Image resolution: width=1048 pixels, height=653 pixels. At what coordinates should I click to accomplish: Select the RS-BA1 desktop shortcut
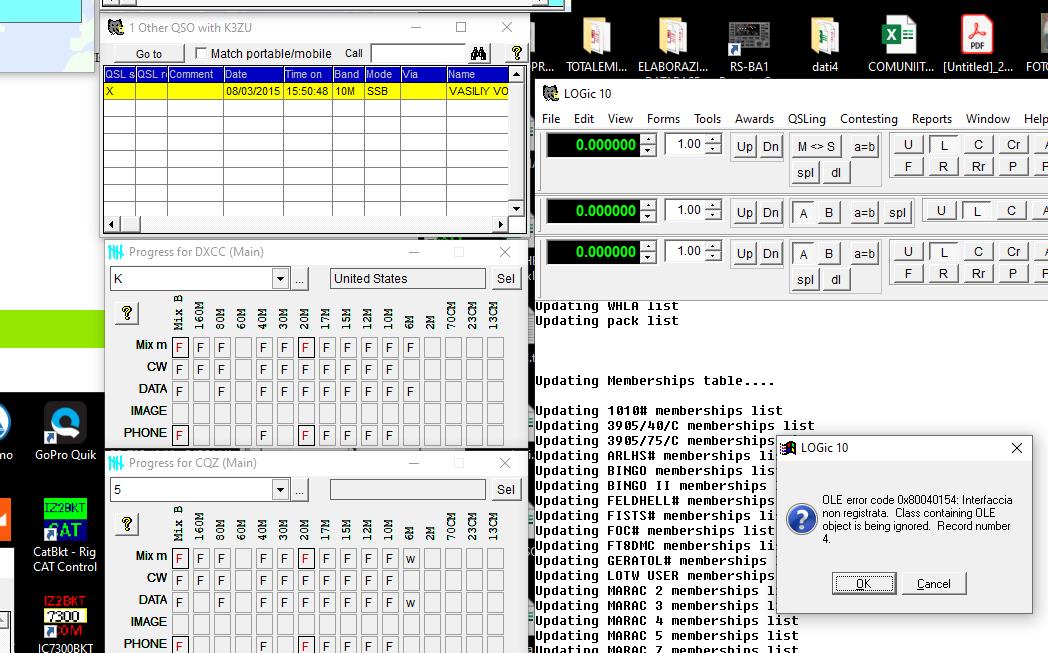pyautogui.click(x=749, y=45)
